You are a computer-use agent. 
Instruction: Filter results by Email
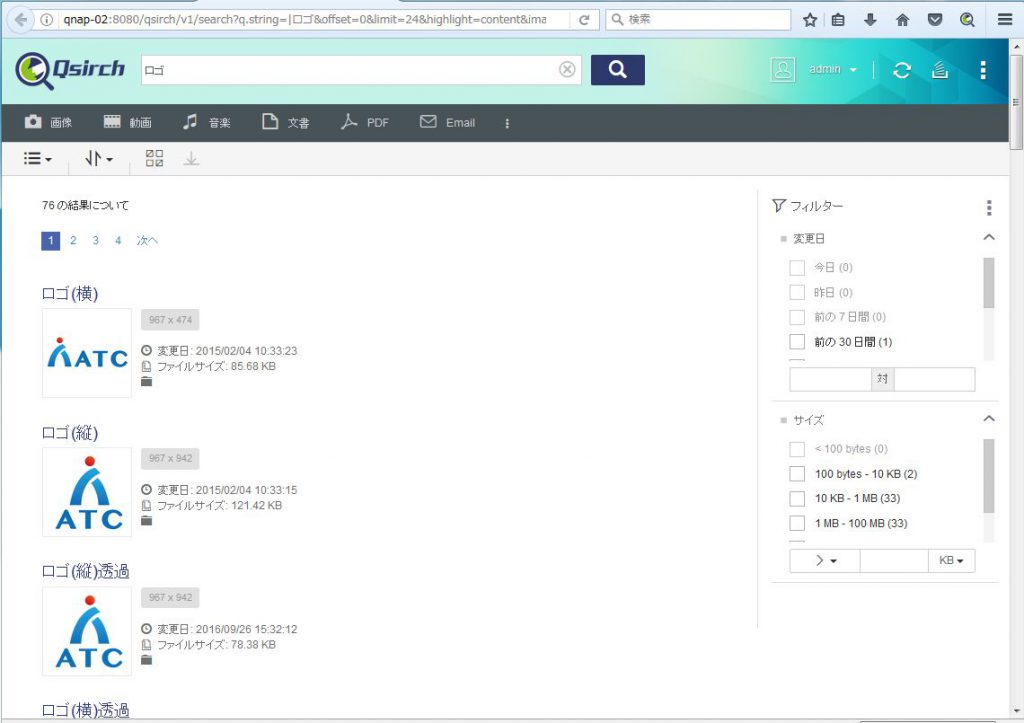point(447,122)
